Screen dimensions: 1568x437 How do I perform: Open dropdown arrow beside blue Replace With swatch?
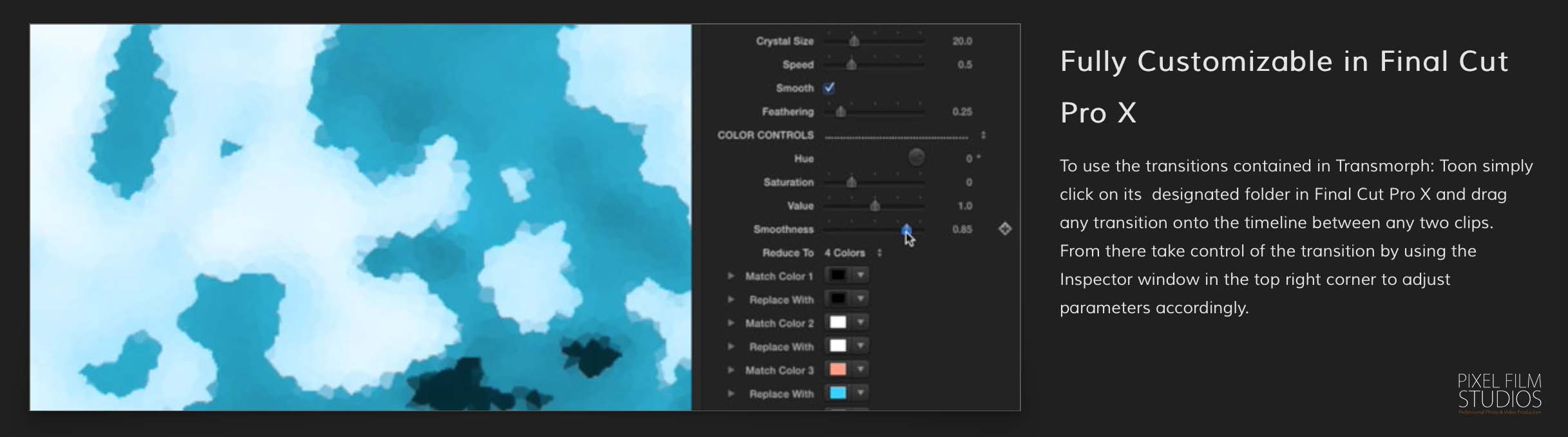point(861,393)
